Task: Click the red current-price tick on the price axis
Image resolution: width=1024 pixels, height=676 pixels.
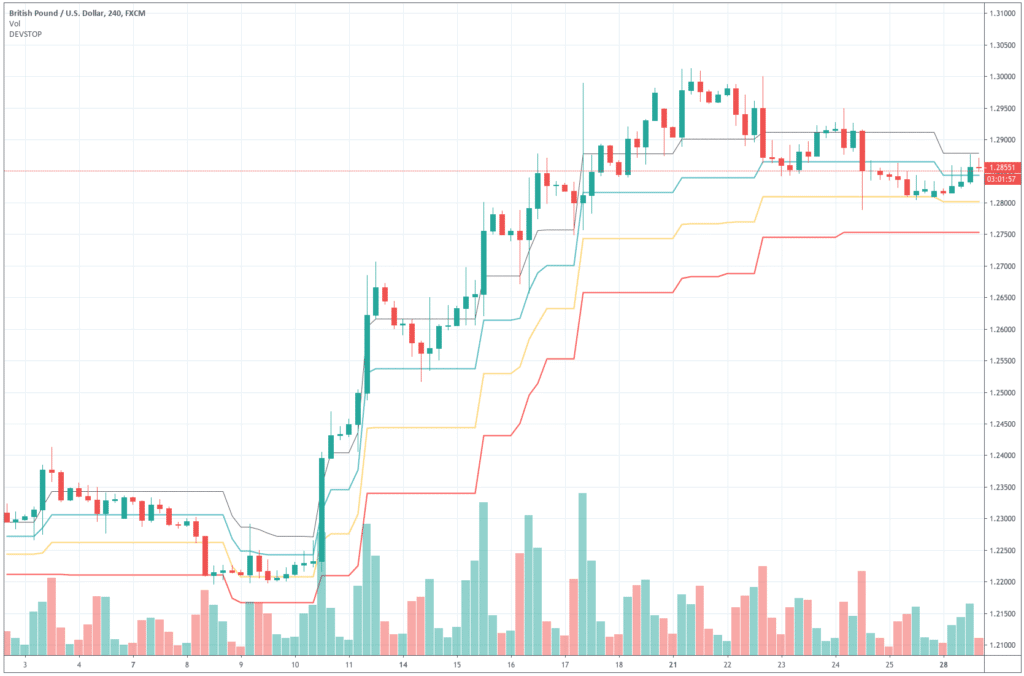Action: coord(985,170)
